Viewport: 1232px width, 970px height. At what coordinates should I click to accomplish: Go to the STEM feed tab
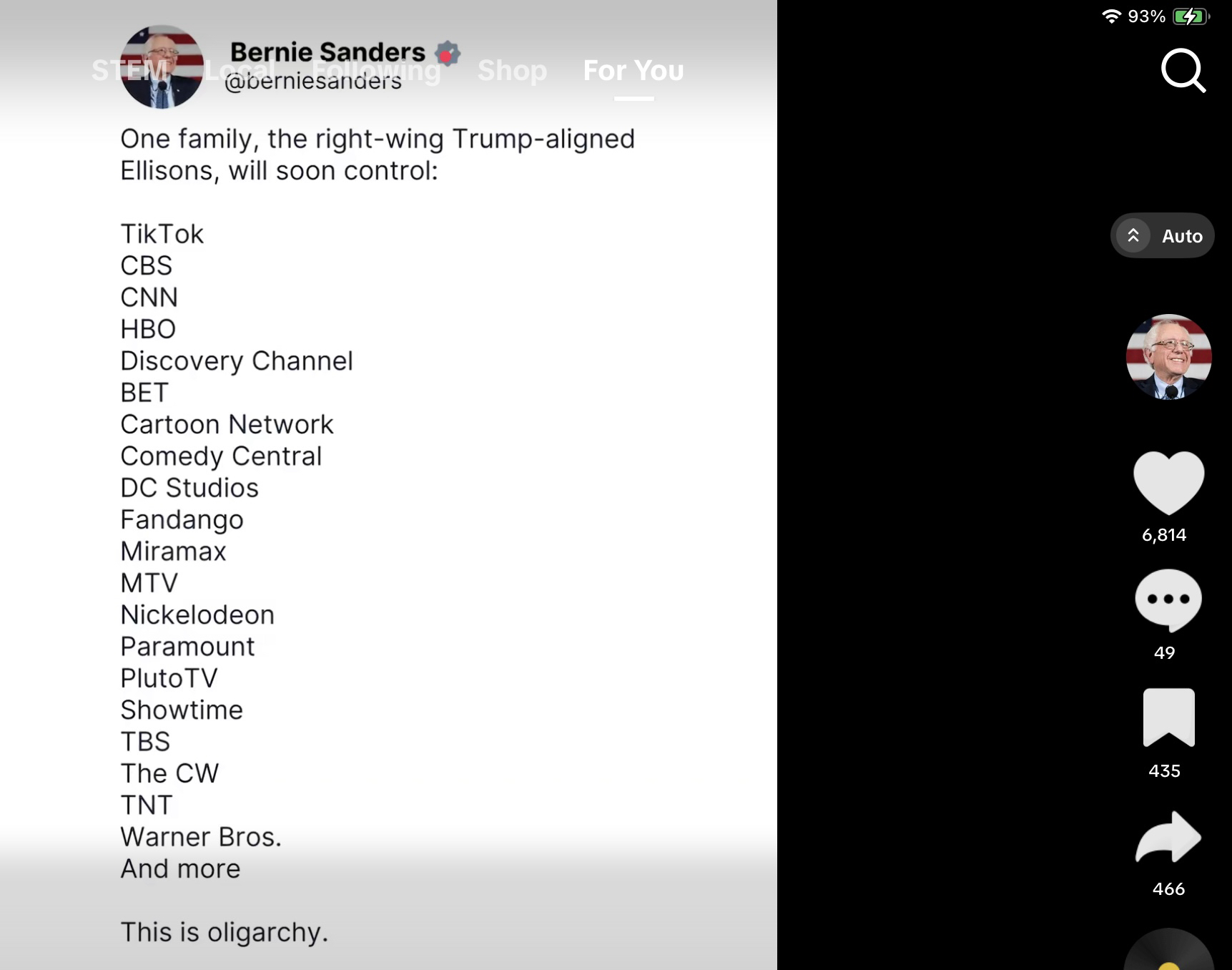point(129,70)
